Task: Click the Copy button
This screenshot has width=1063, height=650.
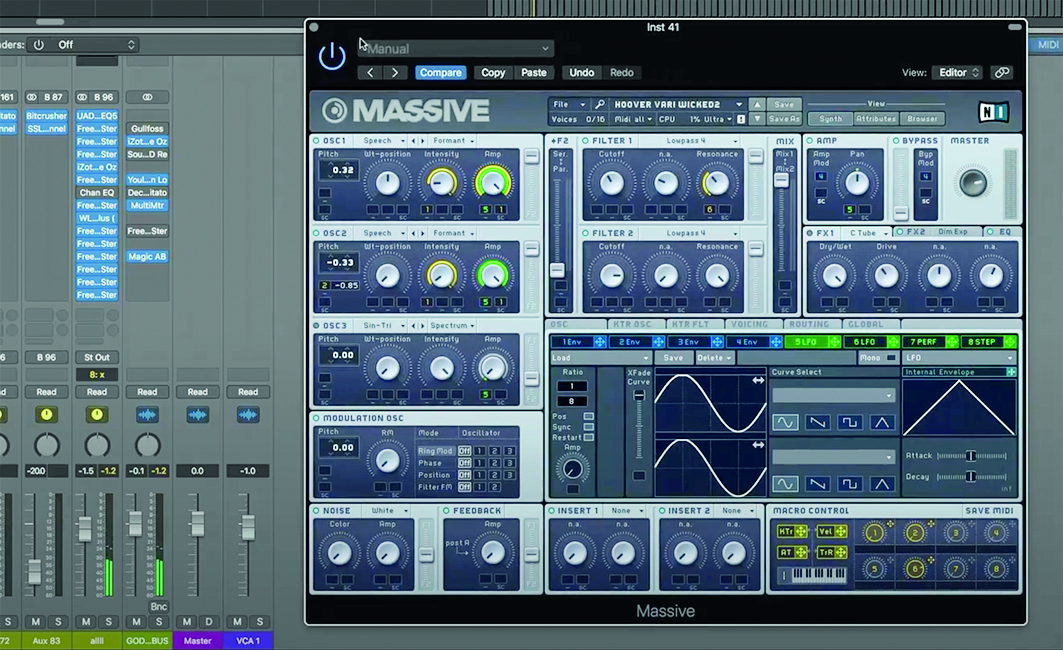Action: tap(493, 73)
